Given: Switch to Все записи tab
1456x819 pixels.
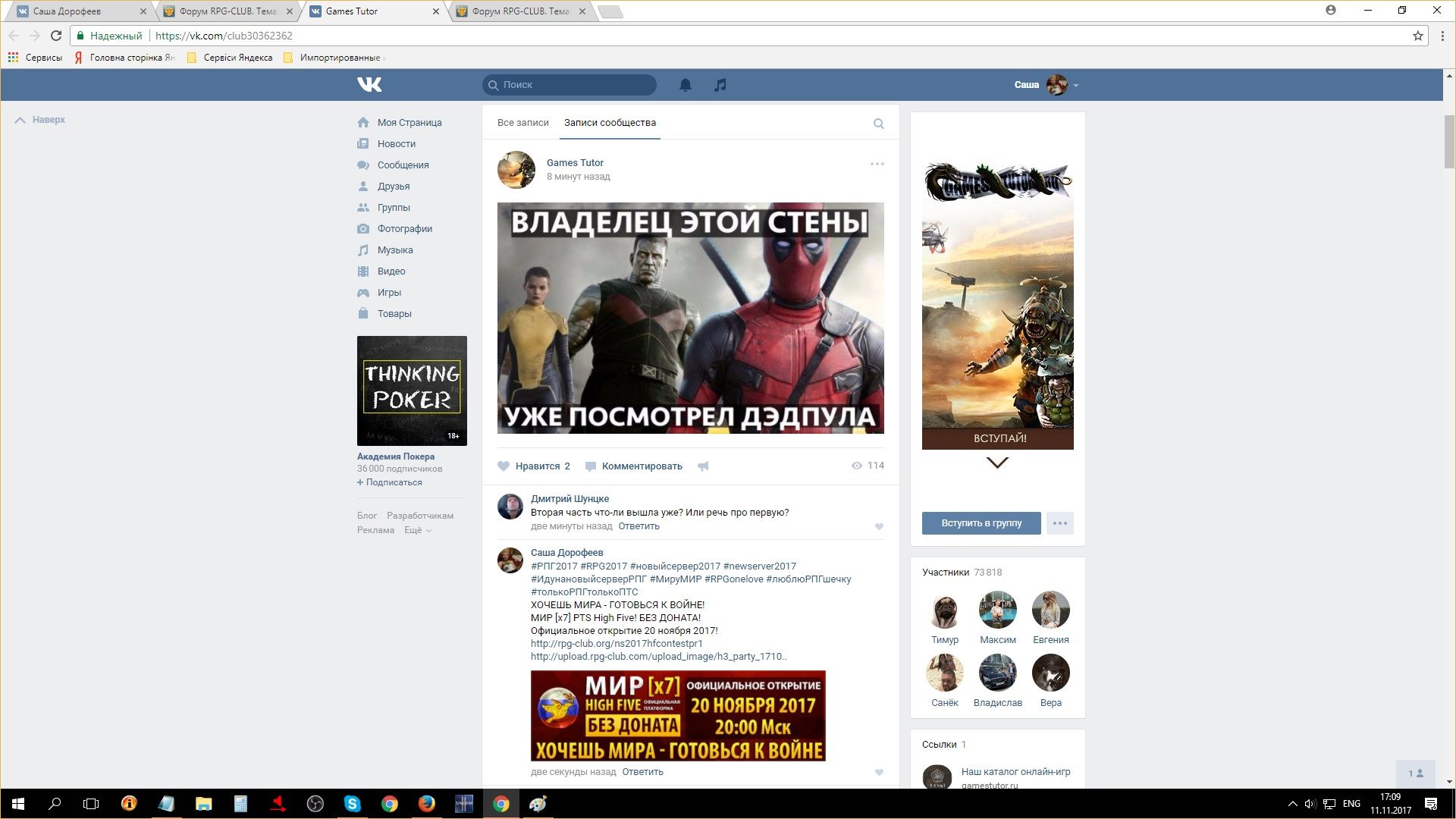Looking at the screenshot, I should (x=522, y=123).
